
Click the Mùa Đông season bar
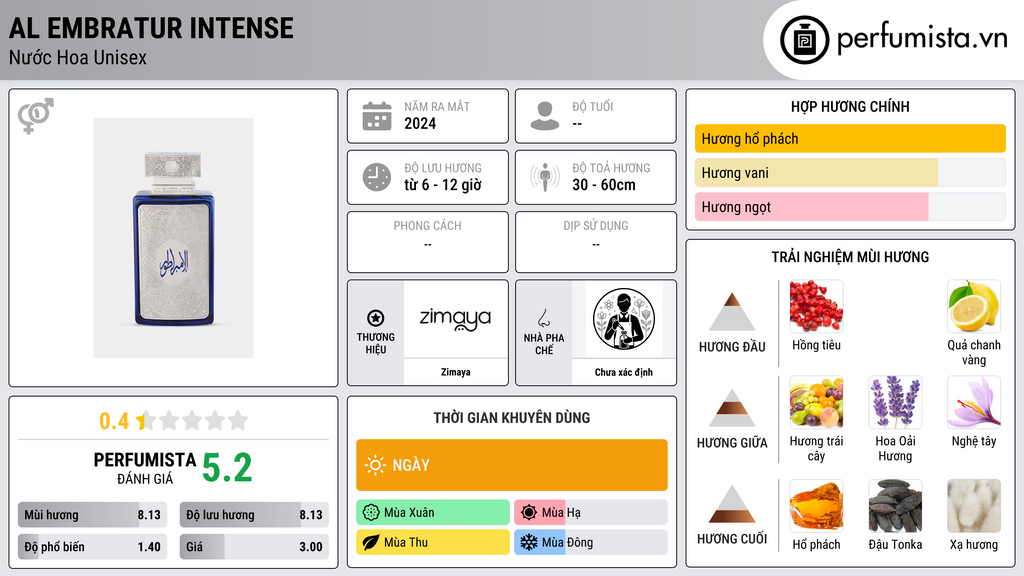click(x=591, y=542)
